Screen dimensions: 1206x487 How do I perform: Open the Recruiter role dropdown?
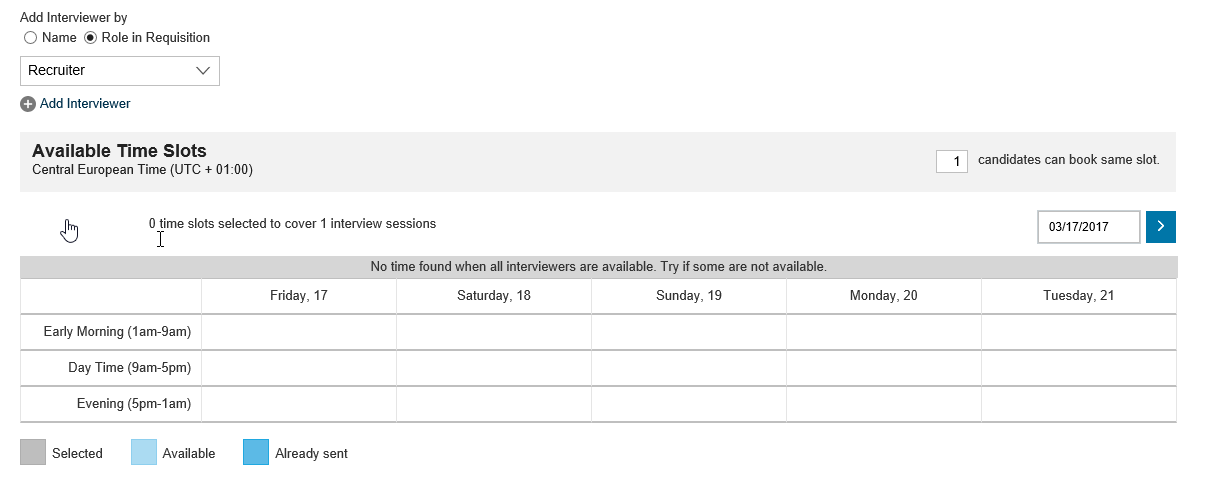pos(120,71)
